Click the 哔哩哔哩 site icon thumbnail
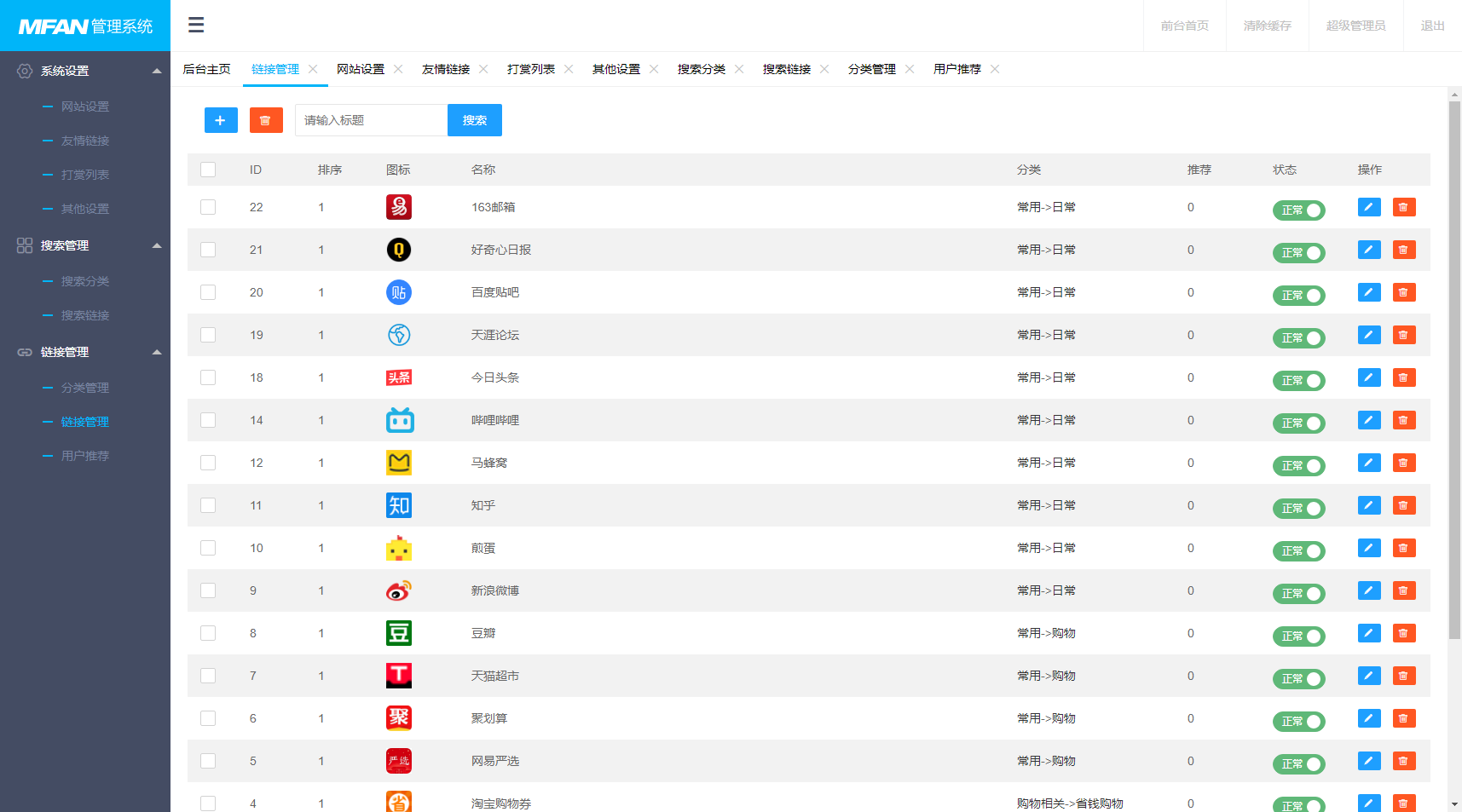The image size is (1462, 812). click(x=399, y=420)
